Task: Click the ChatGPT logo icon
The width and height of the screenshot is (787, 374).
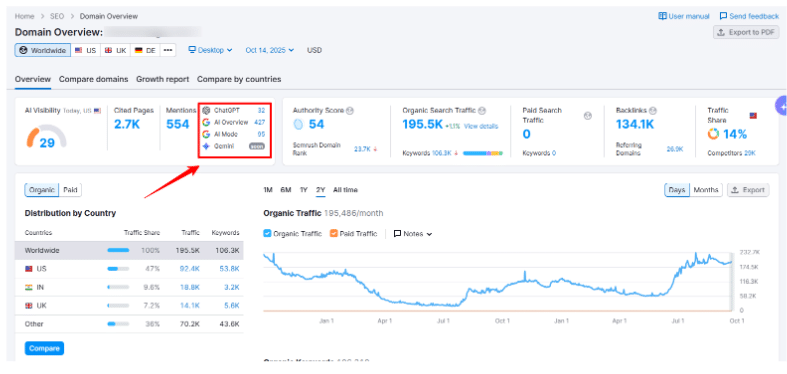Action: (206, 110)
